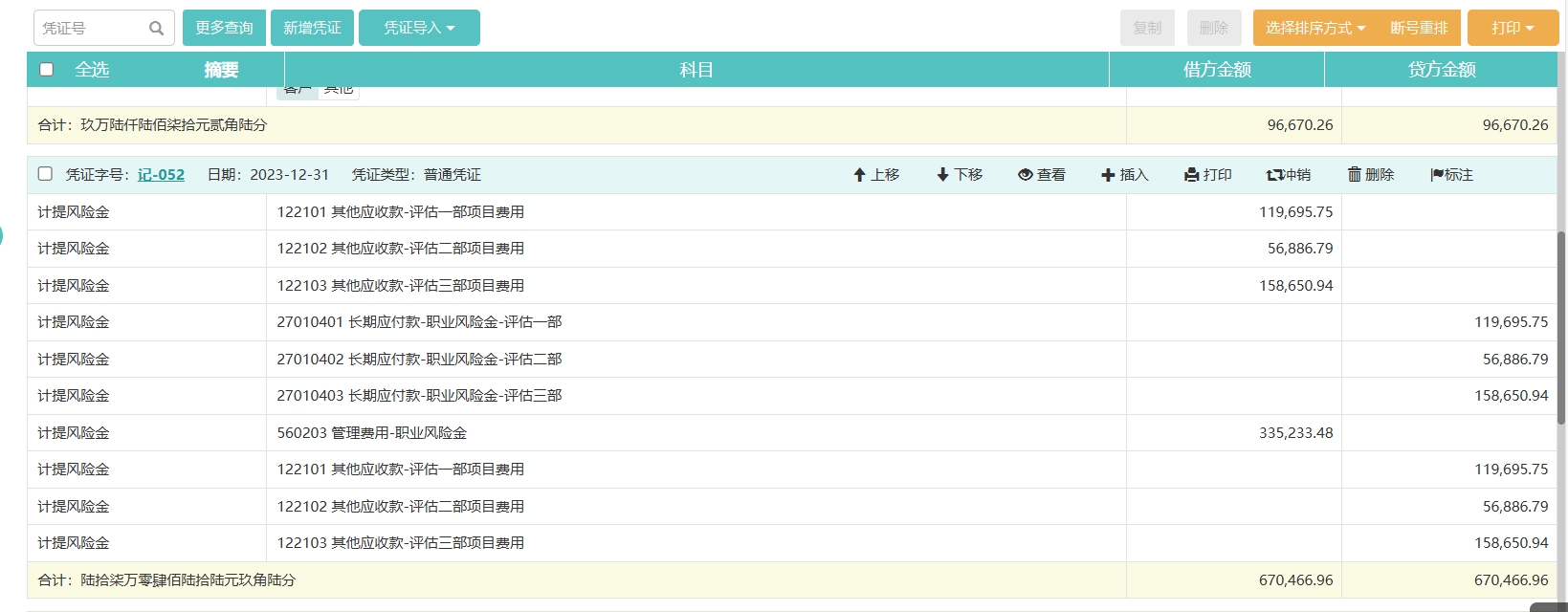Reverse the voucher with 冲销 icon
This screenshot has height=612, width=1568.
point(1274,175)
